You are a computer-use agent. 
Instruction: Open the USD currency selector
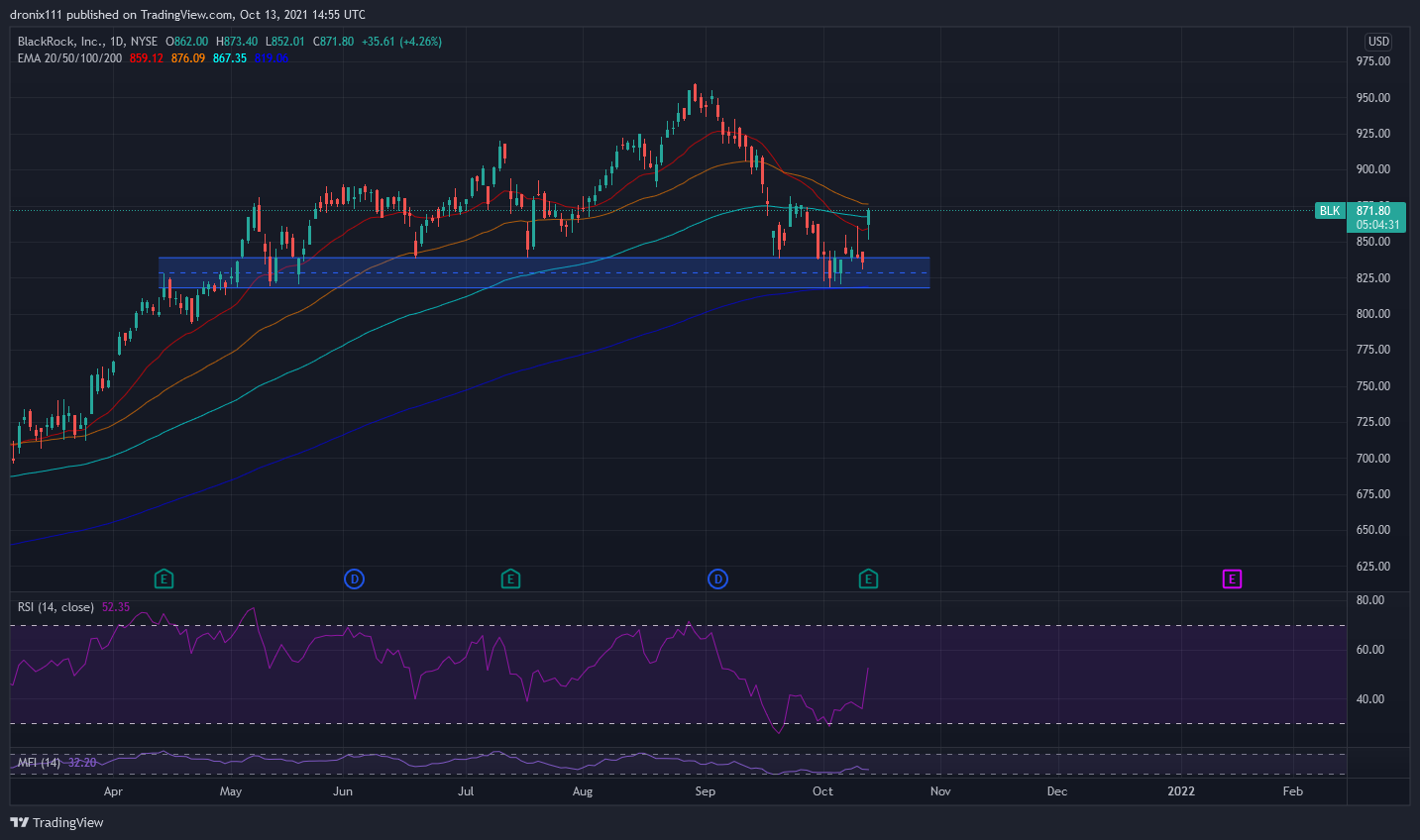1378,42
